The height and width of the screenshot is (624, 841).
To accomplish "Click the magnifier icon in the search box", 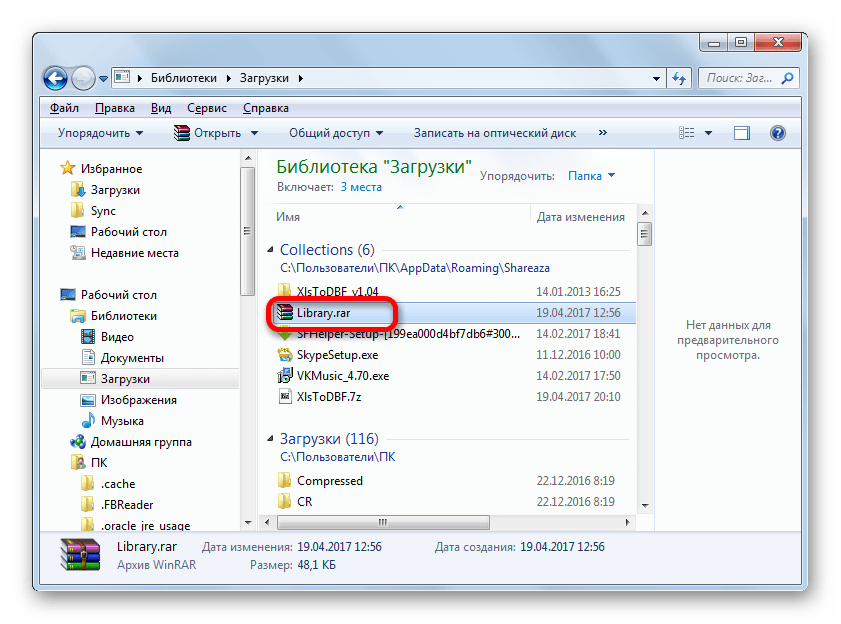I will (x=787, y=78).
